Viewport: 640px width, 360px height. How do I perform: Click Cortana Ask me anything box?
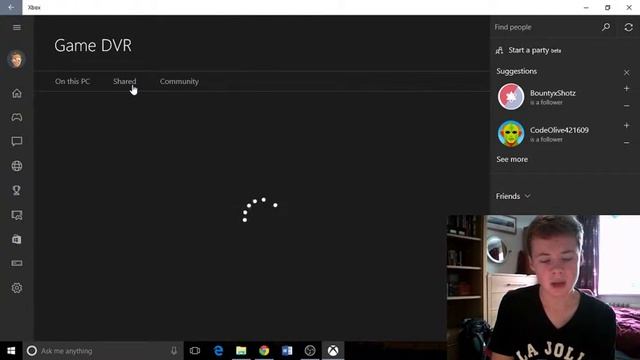pyautogui.click(x=103, y=351)
